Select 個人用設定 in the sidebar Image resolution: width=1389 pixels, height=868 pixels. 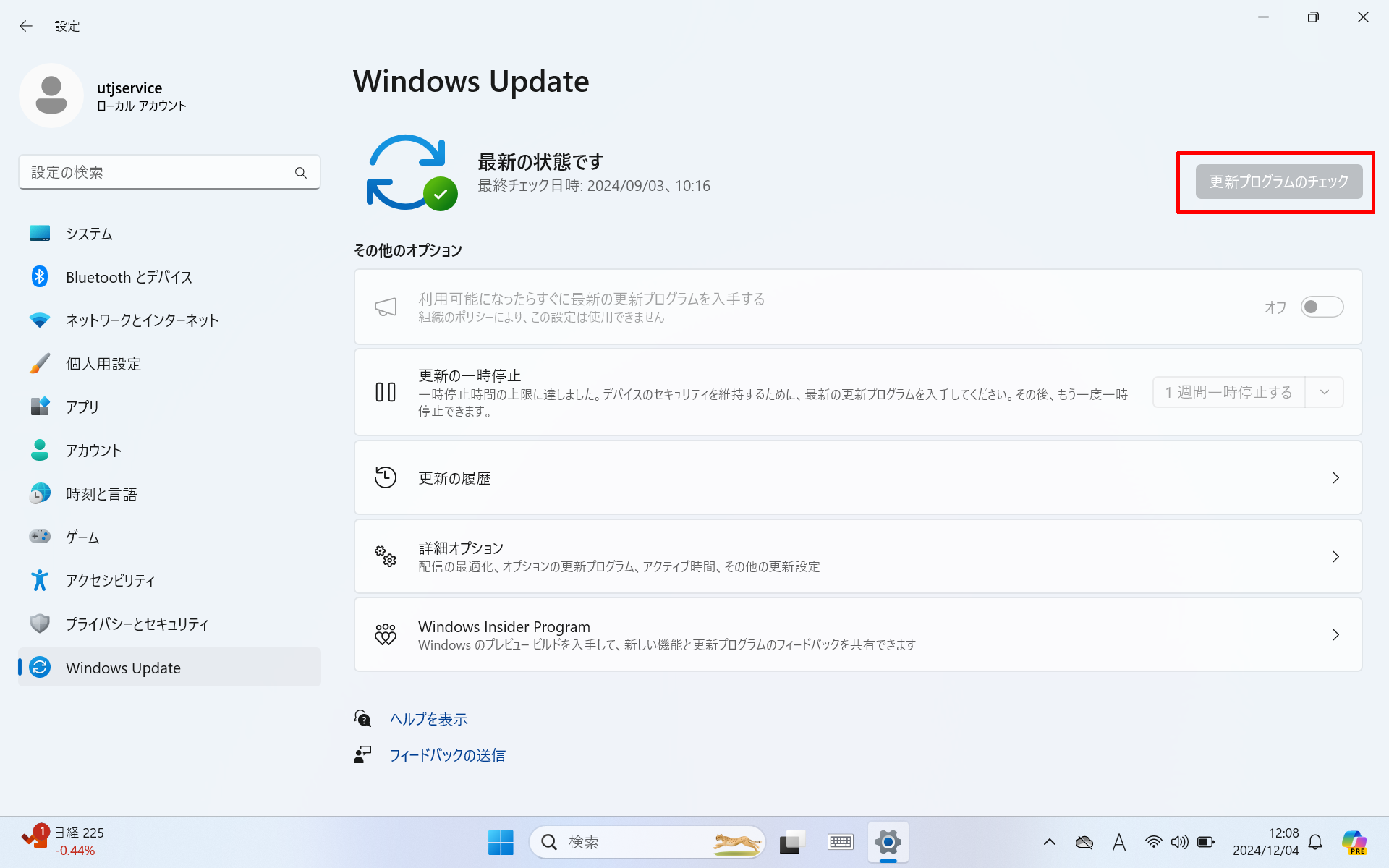(169, 364)
